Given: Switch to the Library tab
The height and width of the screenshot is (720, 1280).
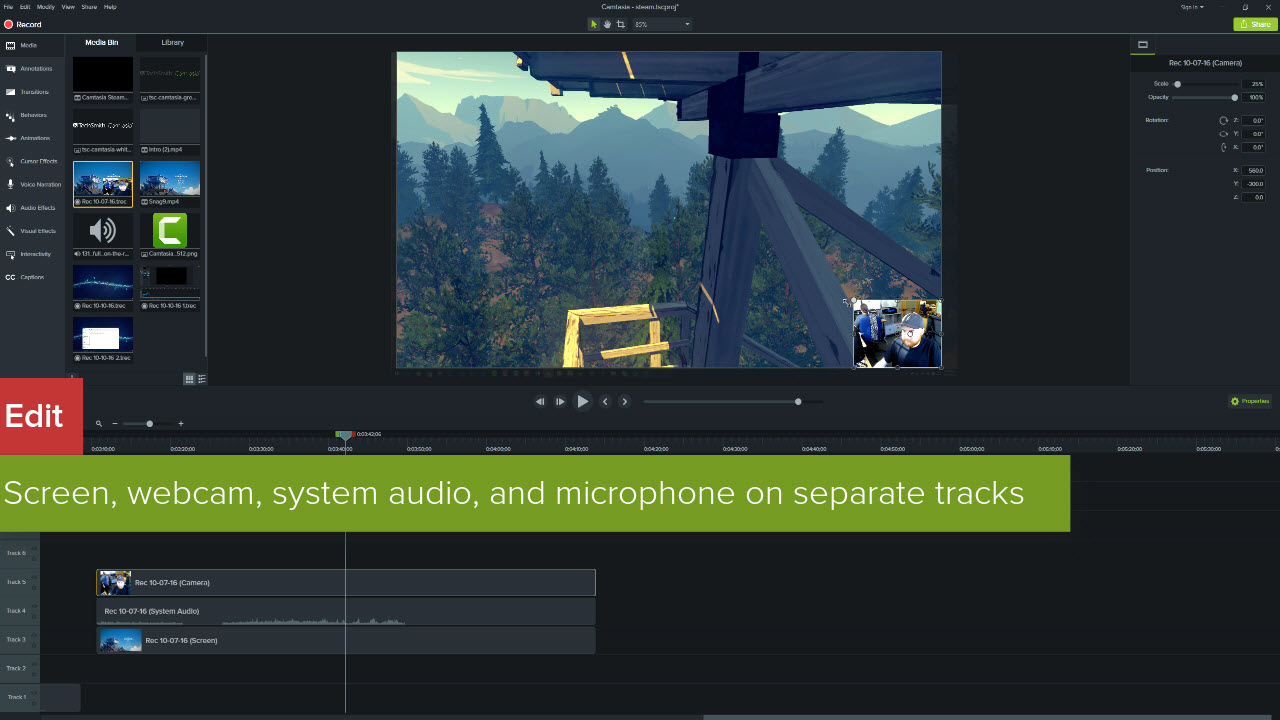Looking at the screenshot, I should coord(171,43).
